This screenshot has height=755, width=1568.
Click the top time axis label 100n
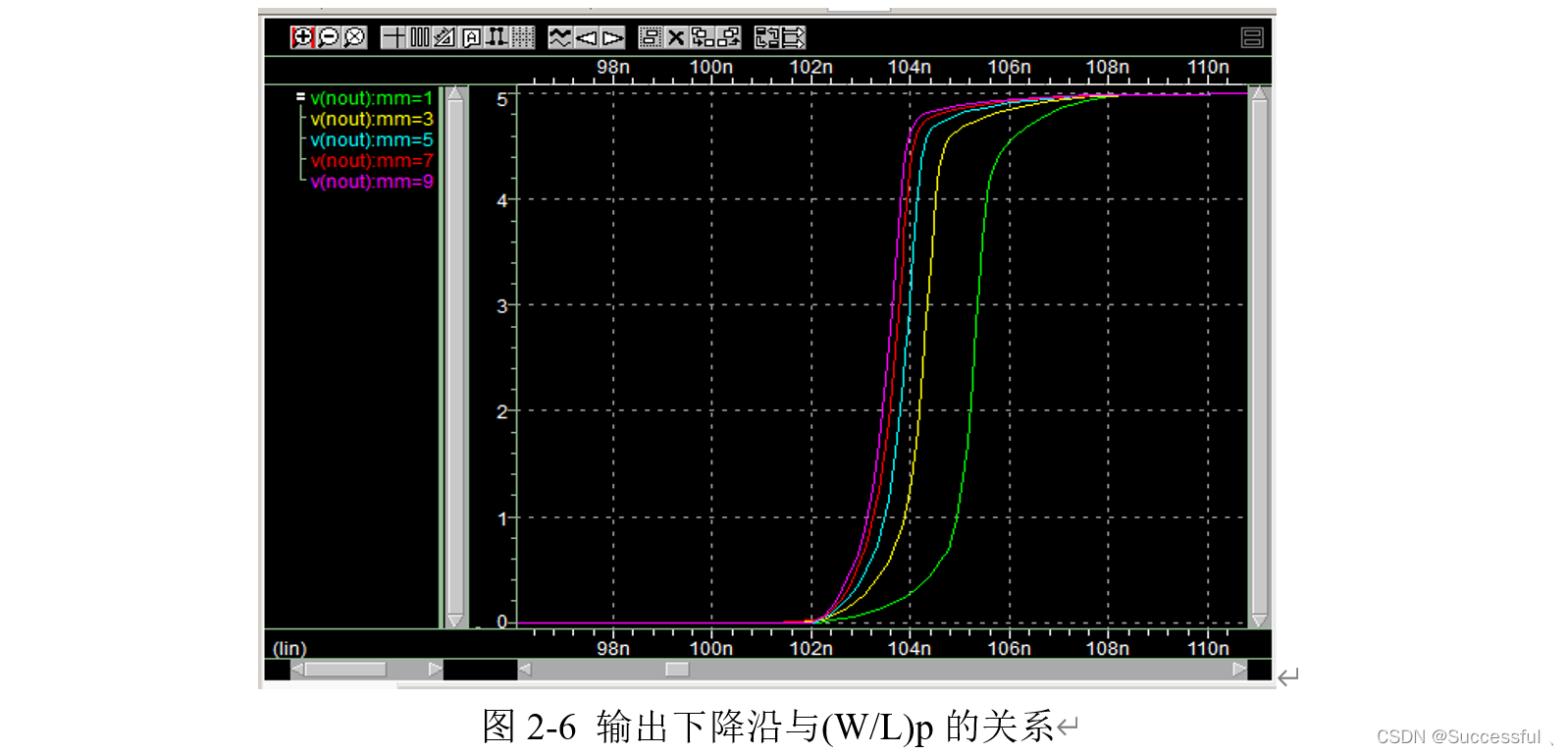pos(711,67)
